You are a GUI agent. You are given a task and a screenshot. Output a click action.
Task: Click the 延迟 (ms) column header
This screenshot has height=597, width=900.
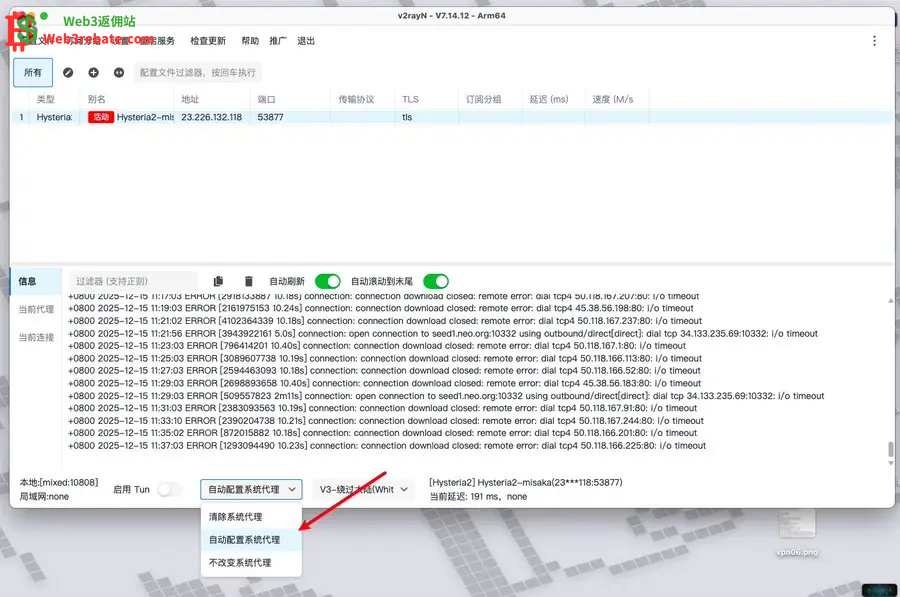click(x=548, y=99)
